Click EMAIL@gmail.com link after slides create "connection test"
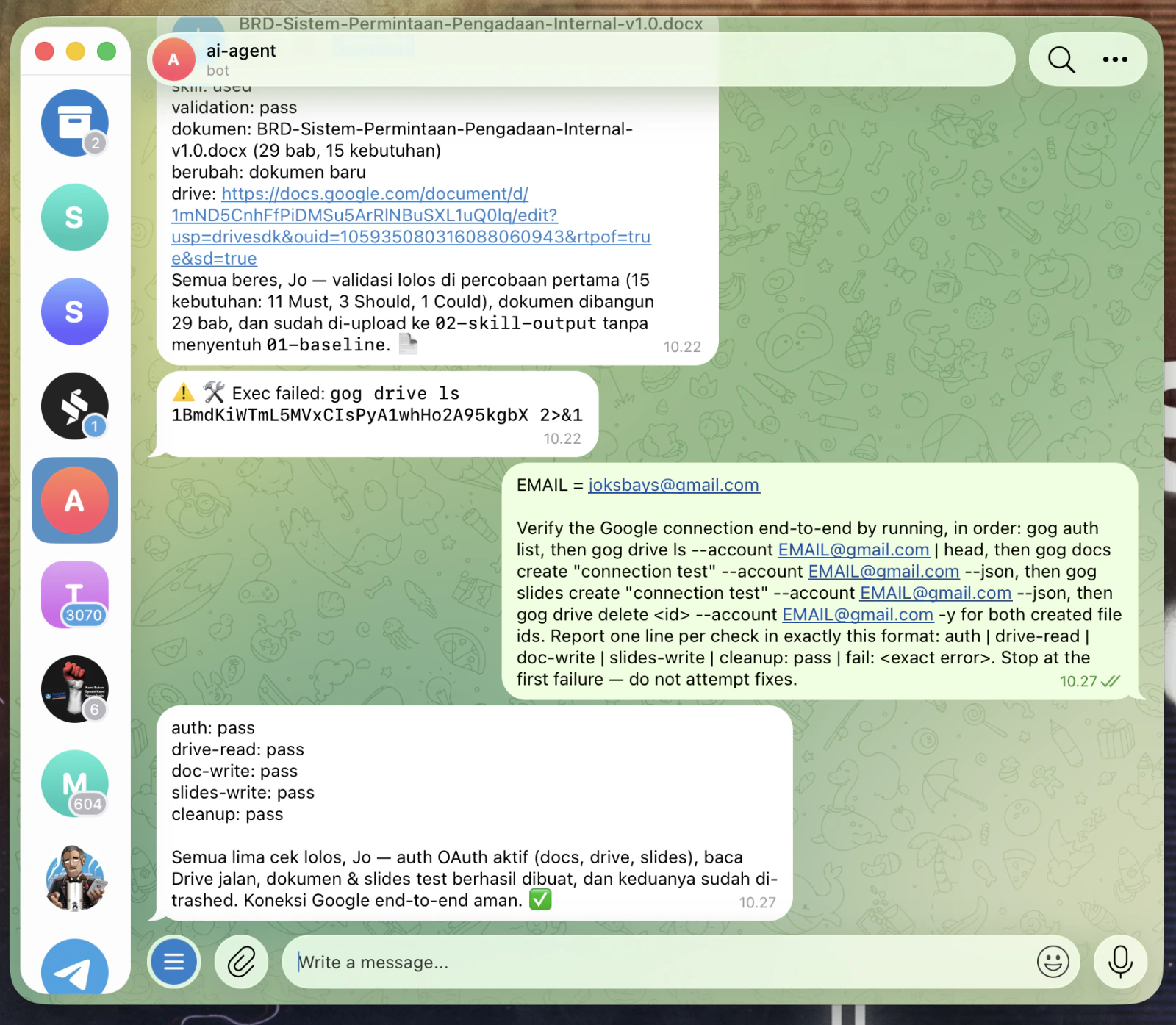The height and width of the screenshot is (1025, 1176). 936,593
